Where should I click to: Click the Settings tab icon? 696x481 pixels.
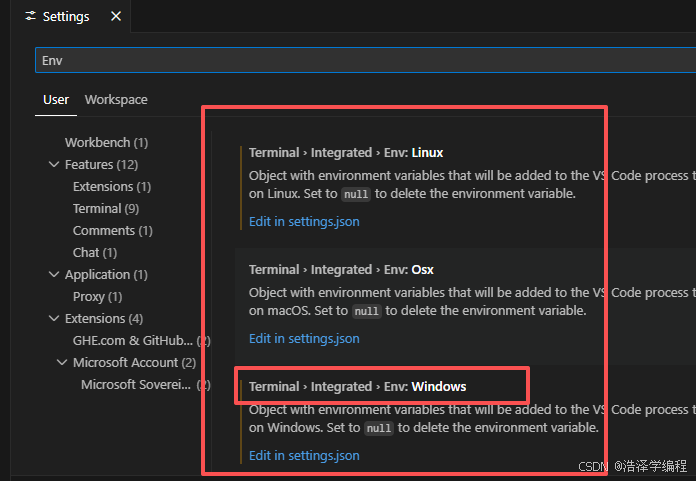click(x=31, y=16)
